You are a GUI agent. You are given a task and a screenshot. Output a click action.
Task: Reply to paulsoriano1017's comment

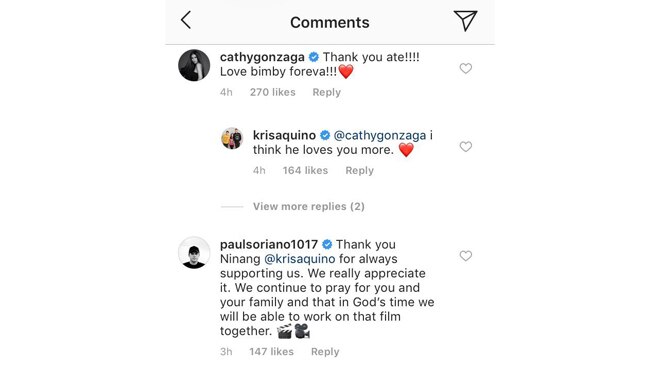tap(325, 352)
